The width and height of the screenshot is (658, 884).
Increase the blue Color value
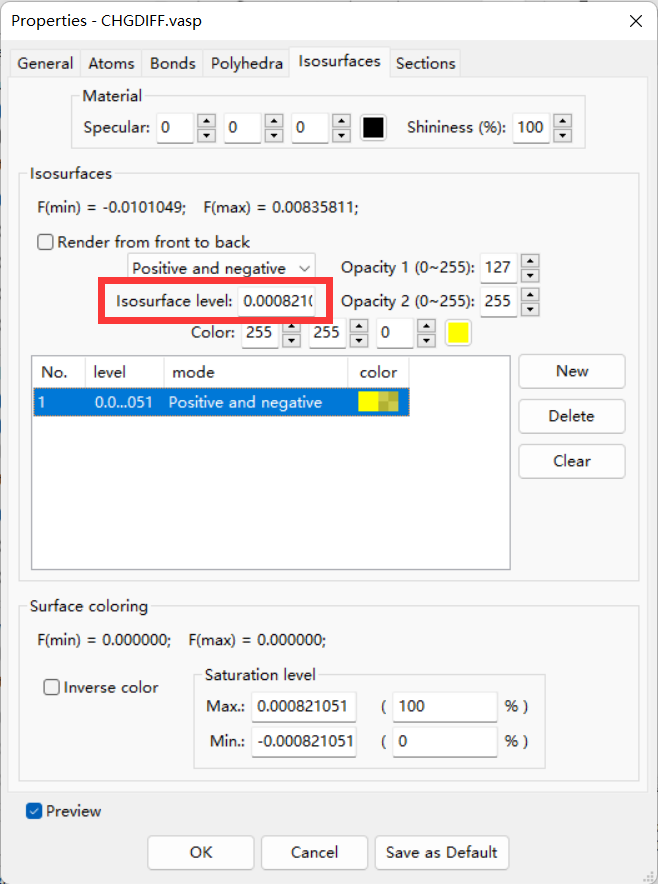click(426, 326)
